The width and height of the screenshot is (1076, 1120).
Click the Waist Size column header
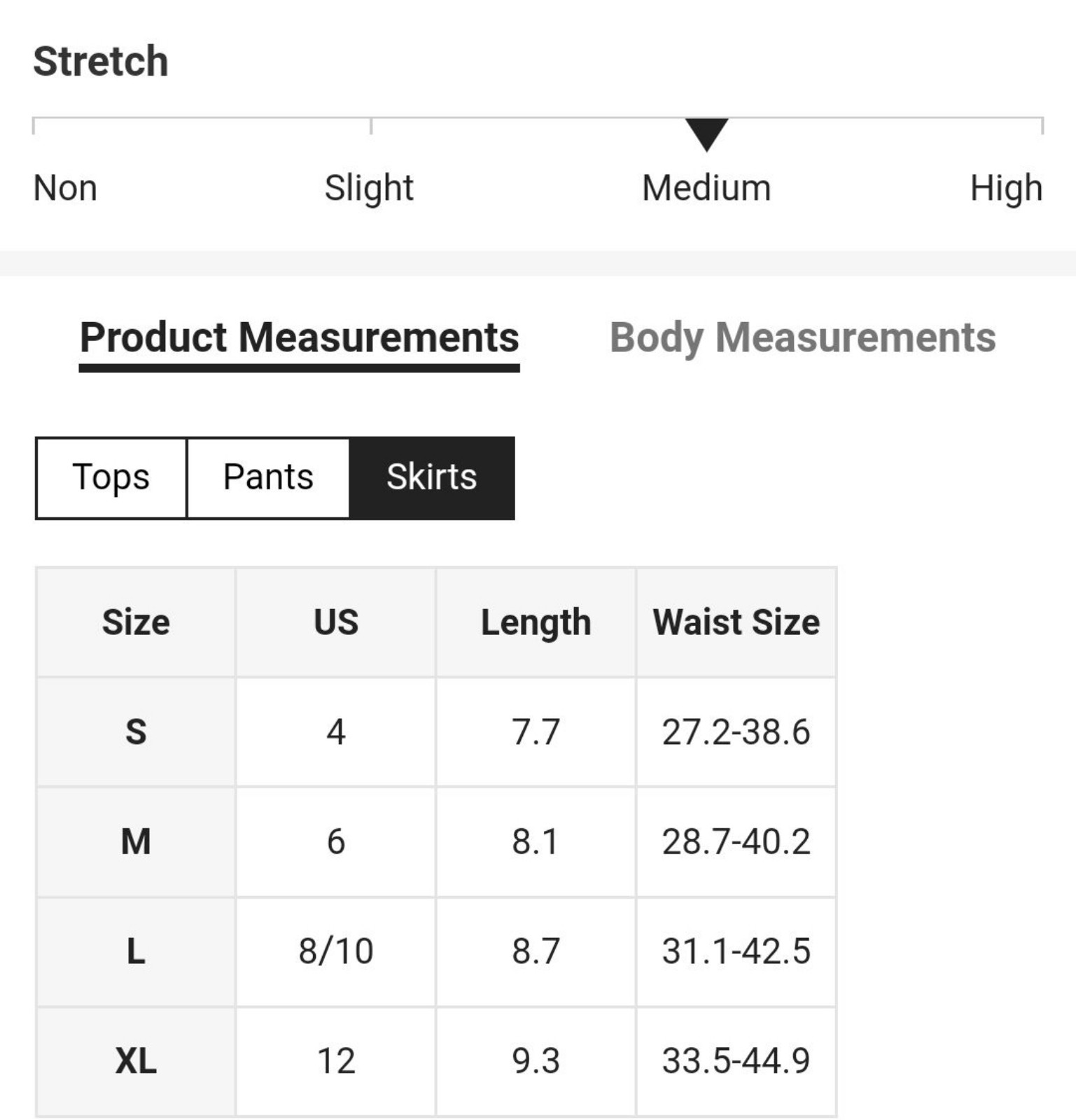[736, 622]
